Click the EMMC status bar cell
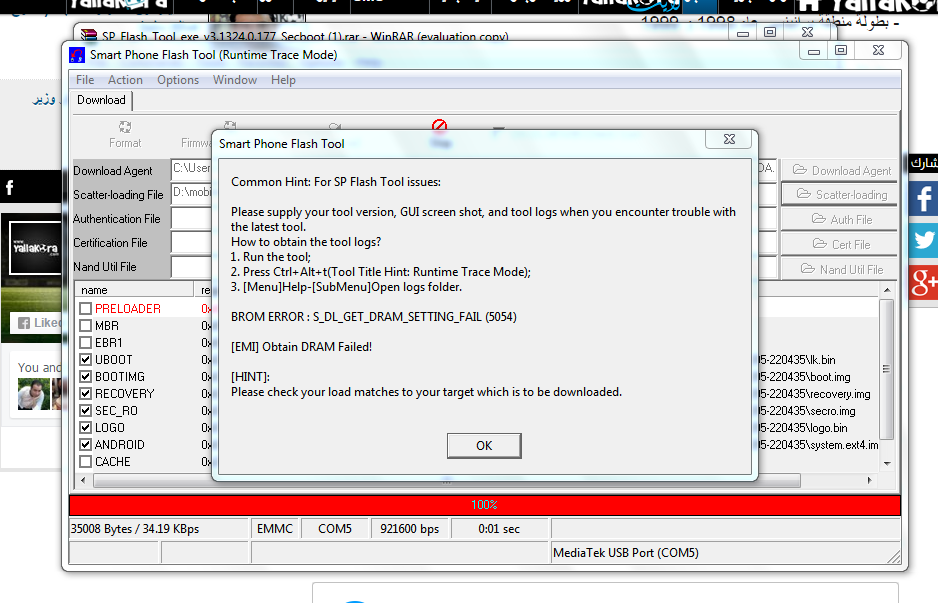Screen dimensions: 938x603 pos(275,529)
